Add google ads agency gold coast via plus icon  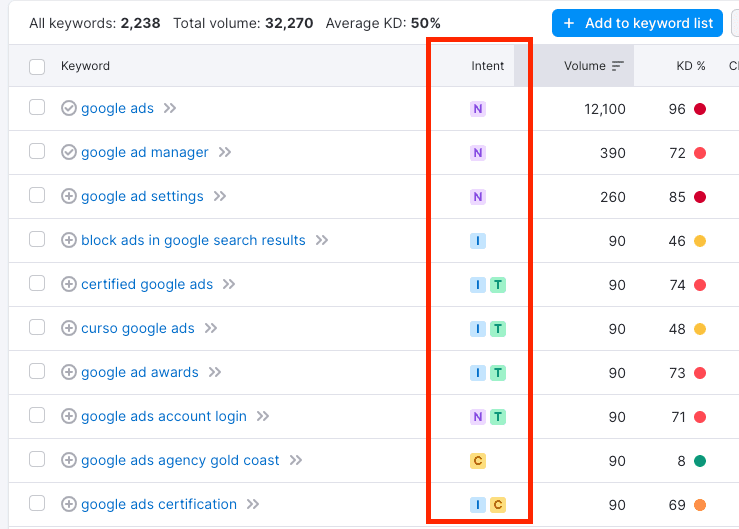click(69, 460)
